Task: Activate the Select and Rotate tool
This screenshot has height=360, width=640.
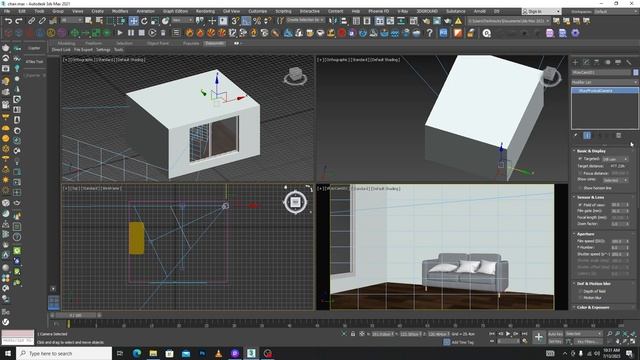Action: pos(144,20)
